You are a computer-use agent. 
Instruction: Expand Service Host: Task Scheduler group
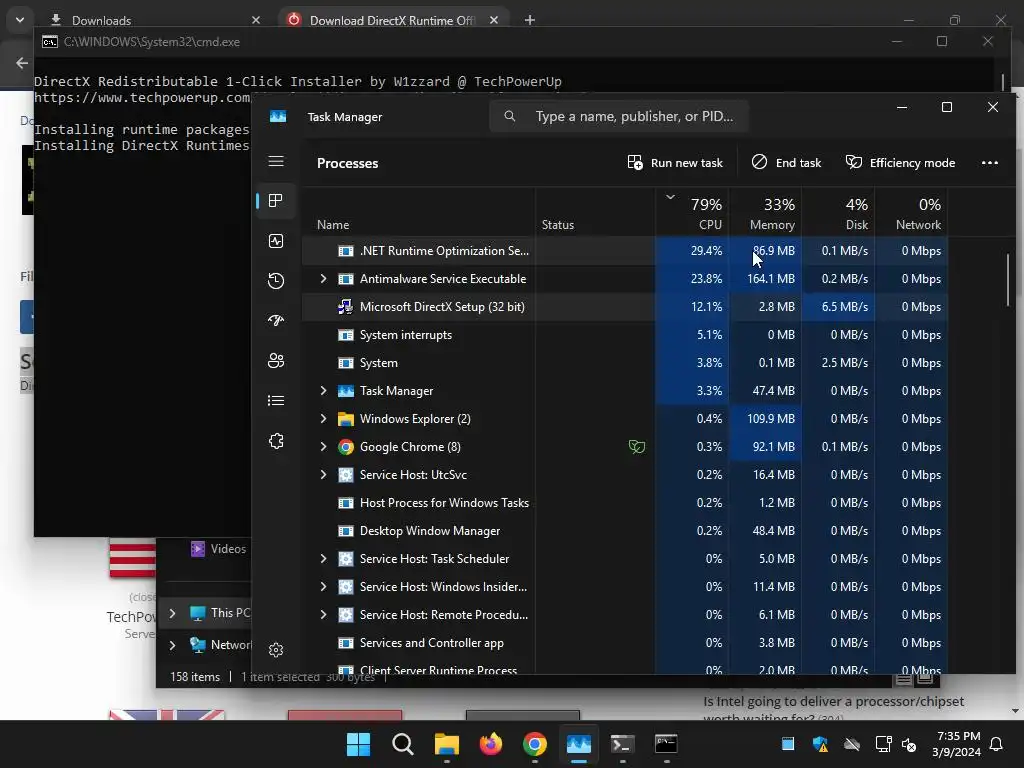323,558
